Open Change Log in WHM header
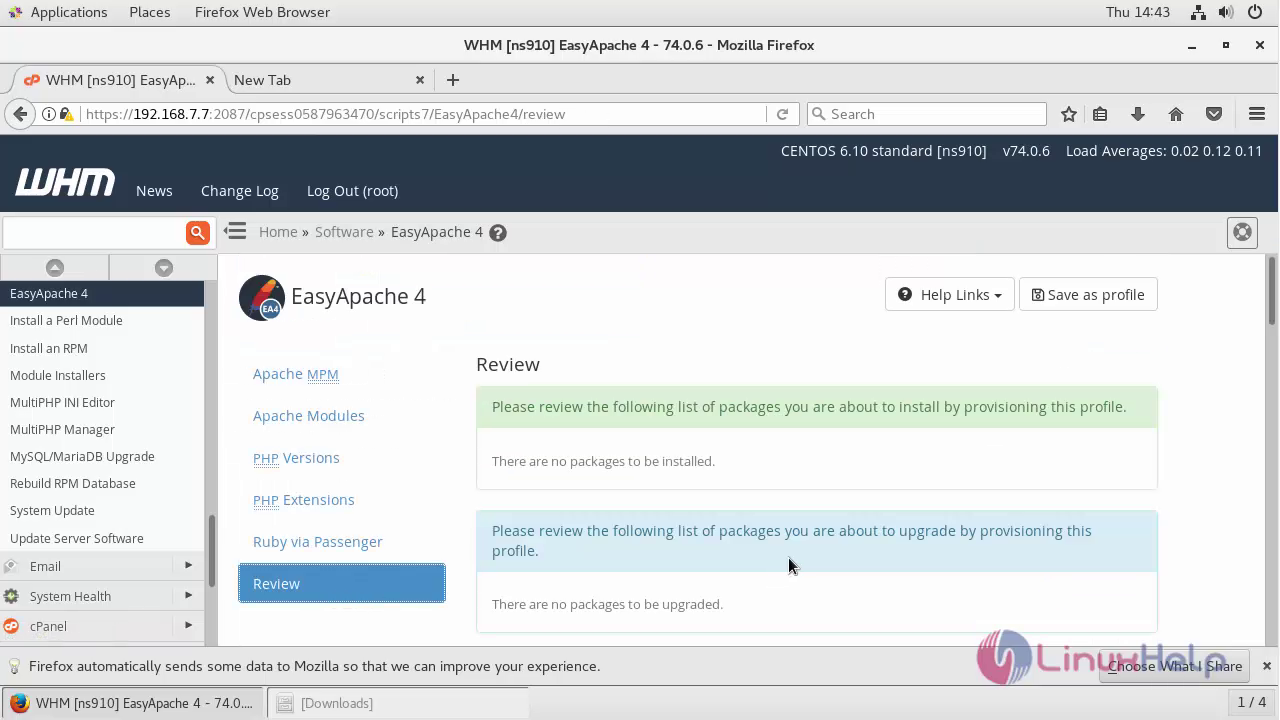 [240, 191]
